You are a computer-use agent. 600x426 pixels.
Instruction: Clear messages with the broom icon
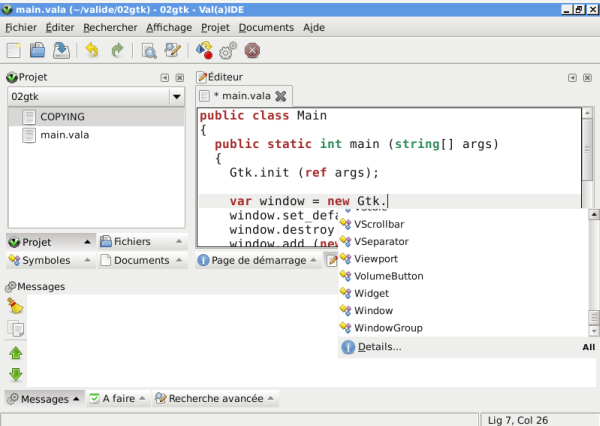click(15, 306)
